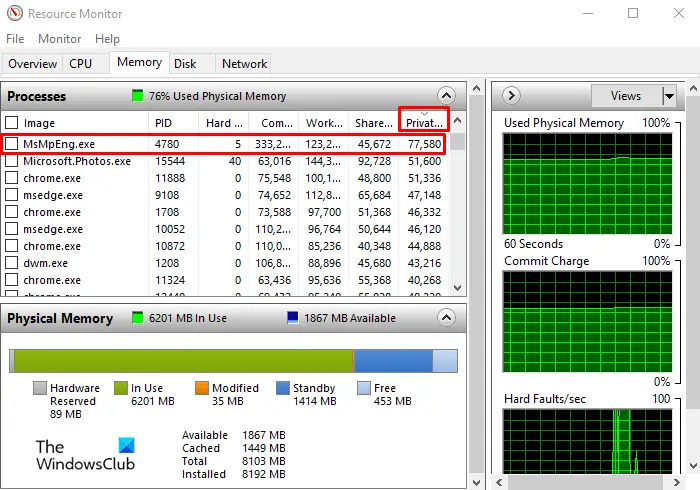This screenshot has width=700, height=490.
Task: Click the graph pane vertical scroll up arrow
Action: (x=693, y=88)
